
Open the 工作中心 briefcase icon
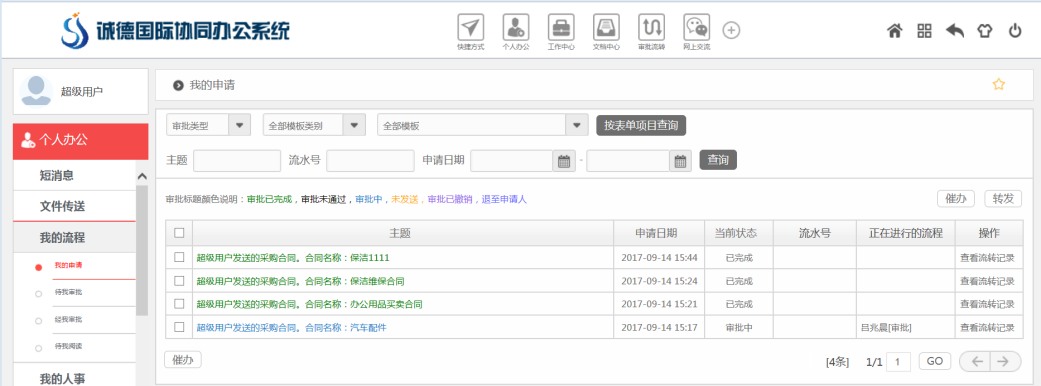coord(561,27)
